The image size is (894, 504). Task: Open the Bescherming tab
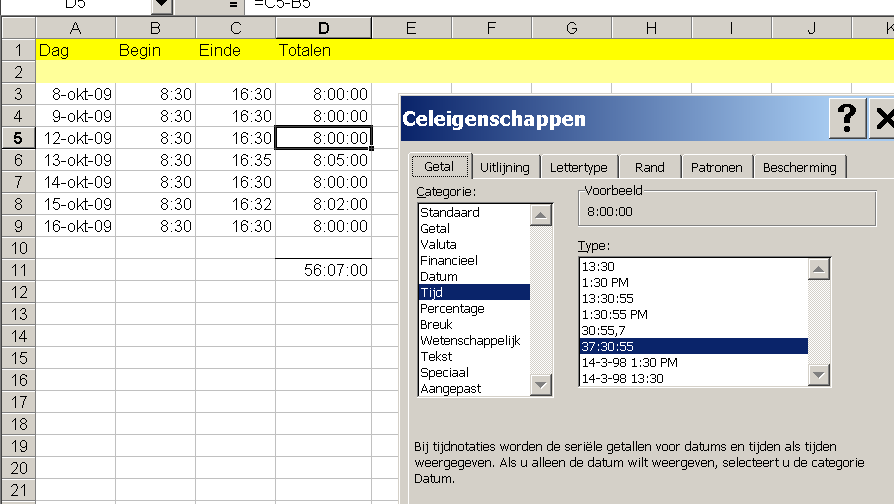pyautogui.click(x=799, y=167)
